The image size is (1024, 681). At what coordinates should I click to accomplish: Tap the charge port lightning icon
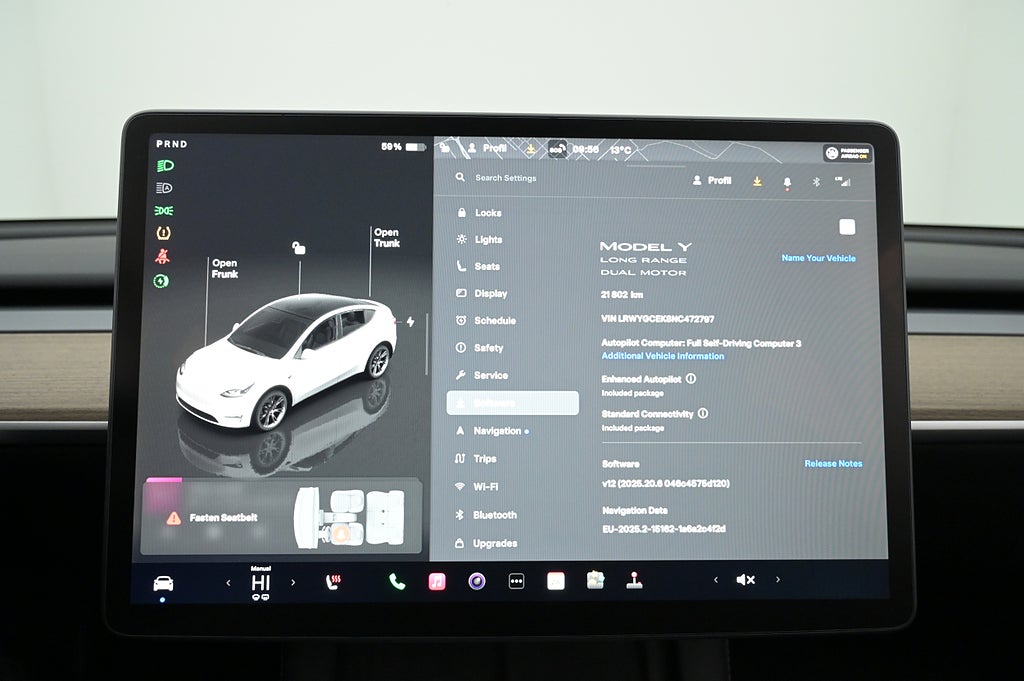[410, 322]
